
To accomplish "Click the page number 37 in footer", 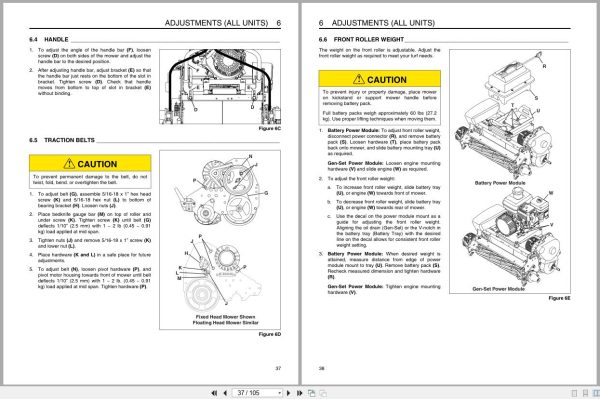I will tap(278, 368).
